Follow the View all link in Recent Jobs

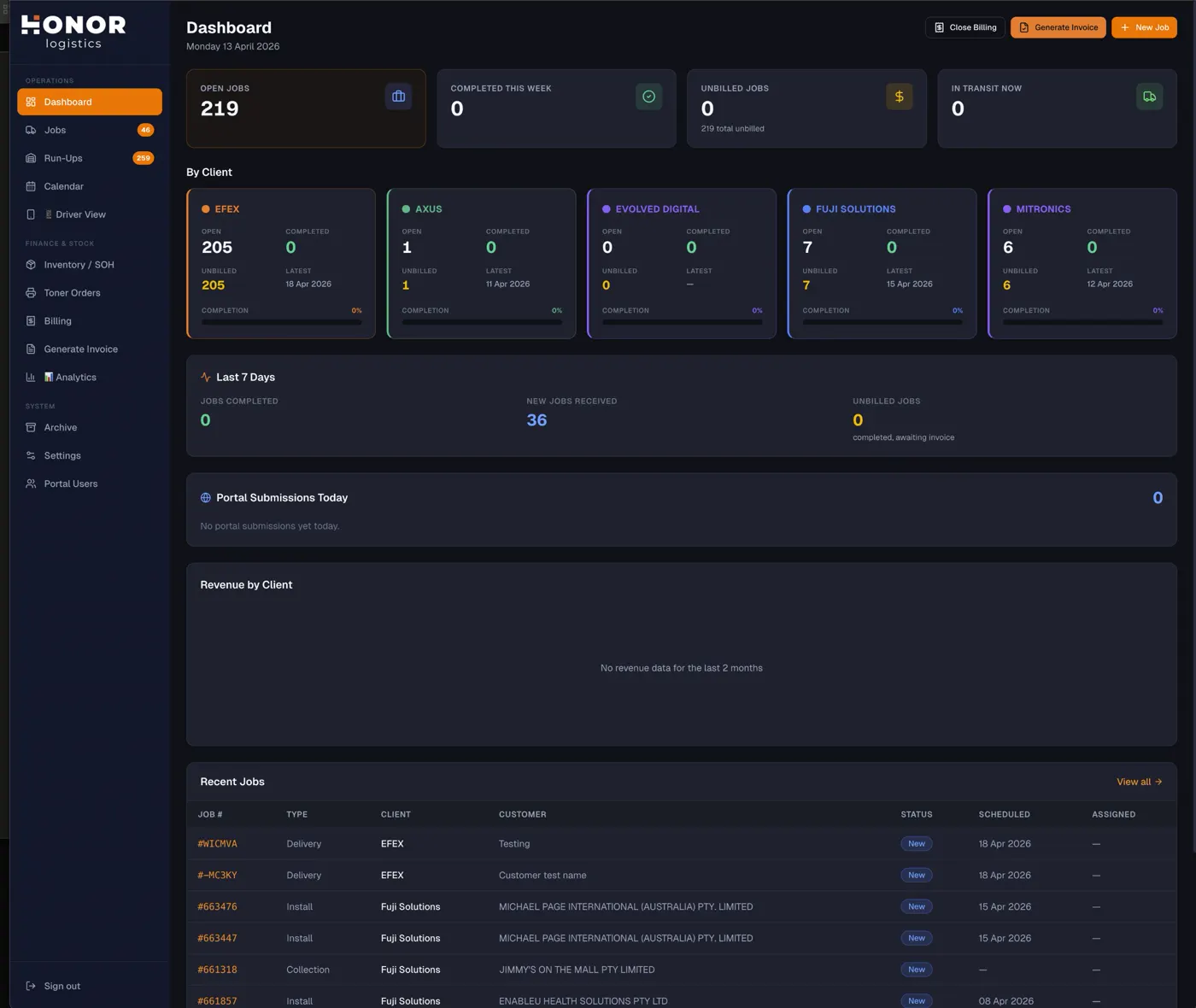pyautogui.click(x=1140, y=782)
